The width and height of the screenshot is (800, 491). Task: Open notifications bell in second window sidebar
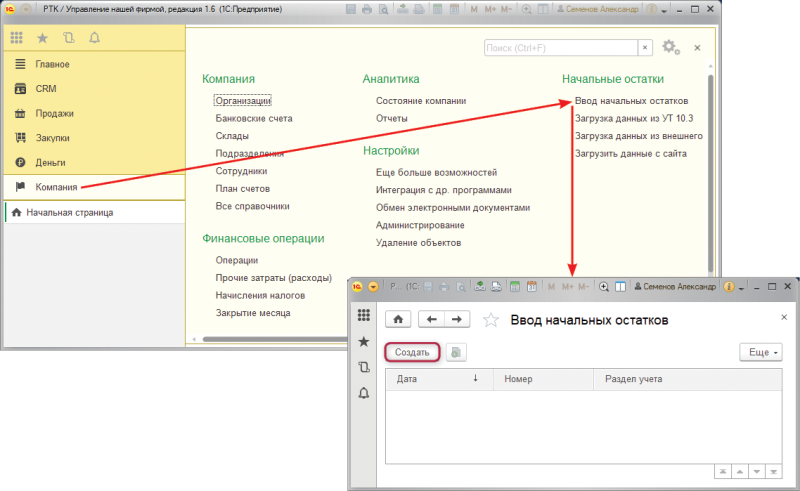tap(364, 393)
